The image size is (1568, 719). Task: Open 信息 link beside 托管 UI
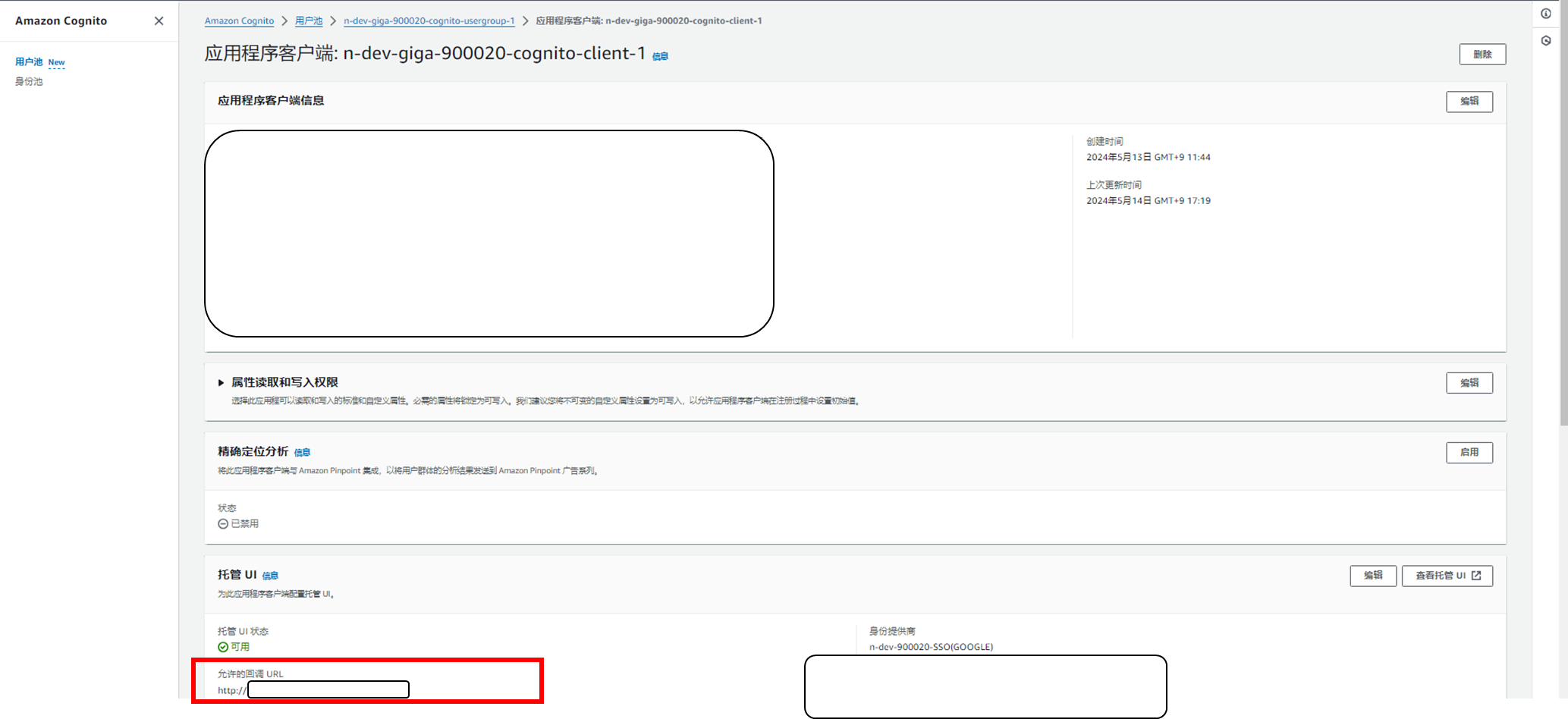coord(270,576)
